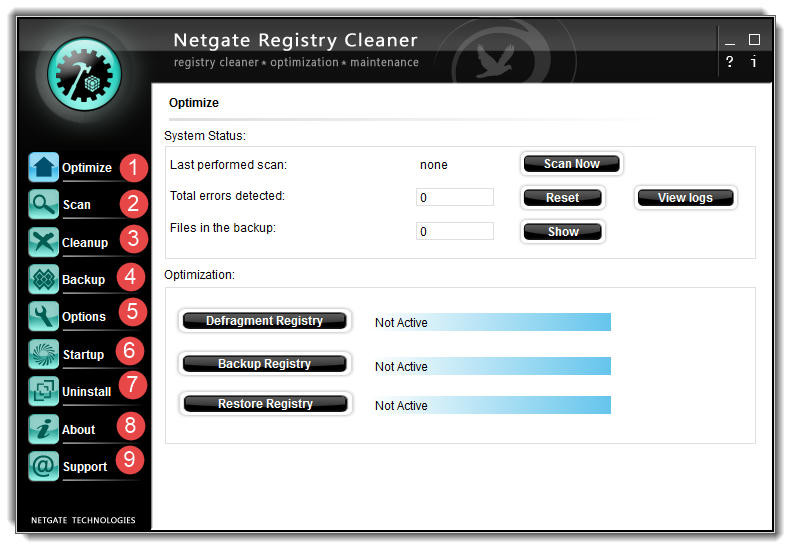Screen dimensions: 791x549
Task: Click the Scan magnifier icon
Action: click(43, 204)
